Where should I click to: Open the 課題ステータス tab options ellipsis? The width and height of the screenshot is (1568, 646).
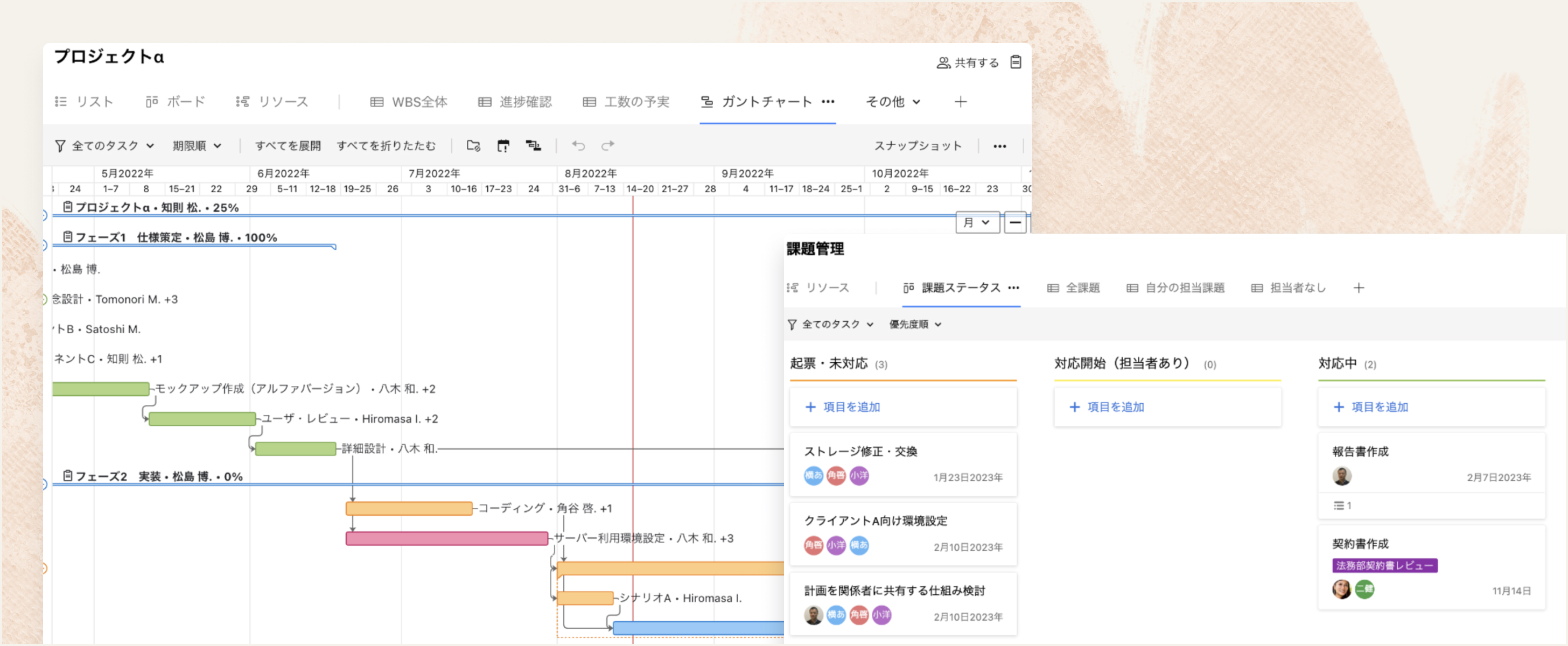1013,287
